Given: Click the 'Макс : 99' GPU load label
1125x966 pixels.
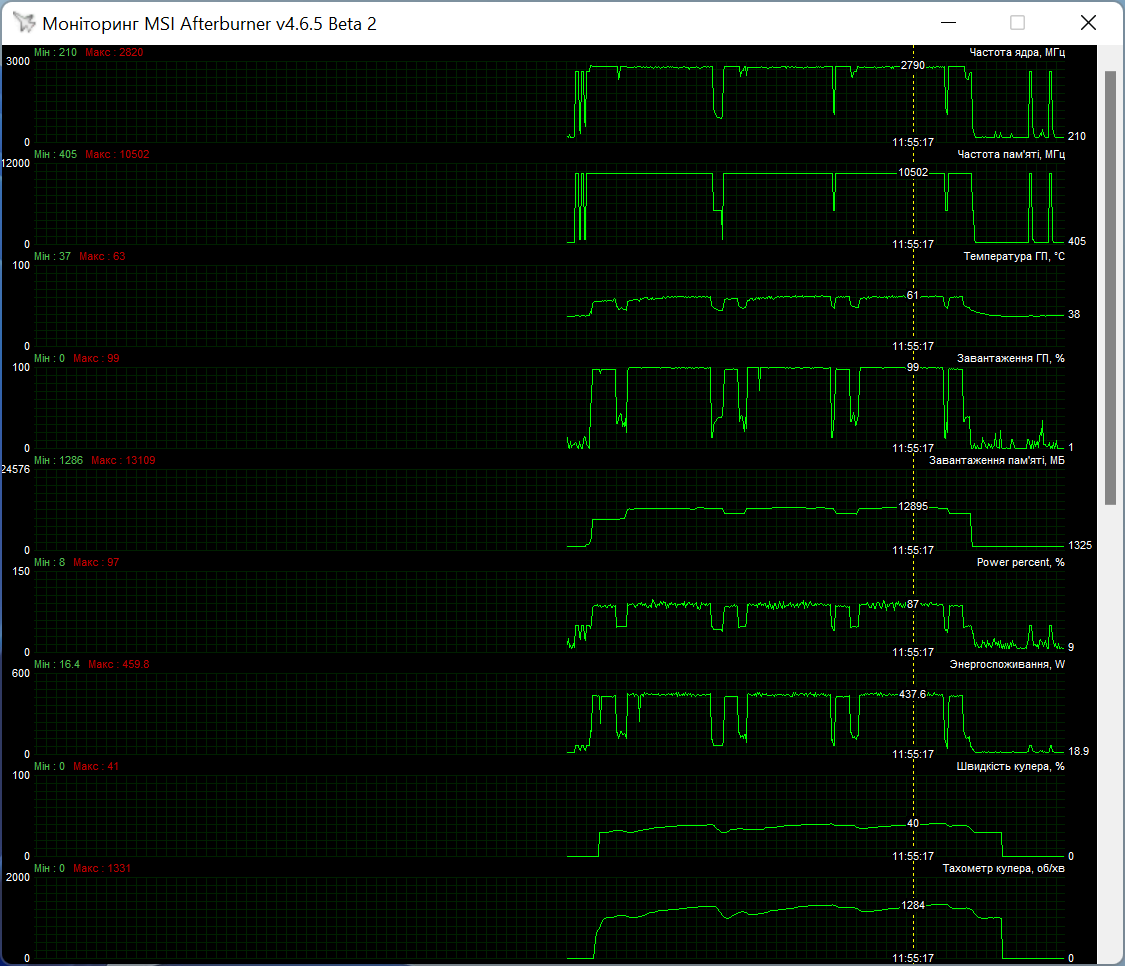Looking at the screenshot, I should [96, 358].
